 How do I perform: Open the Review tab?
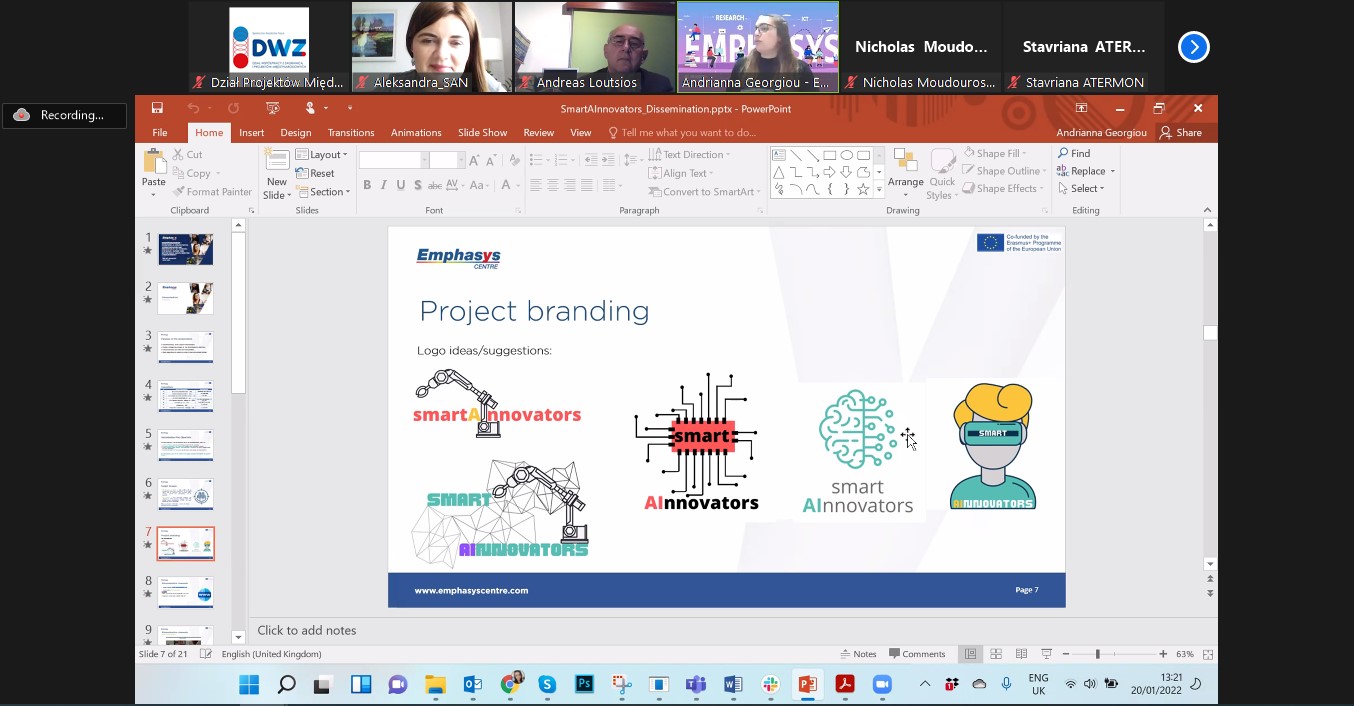(x=538, y=133)
